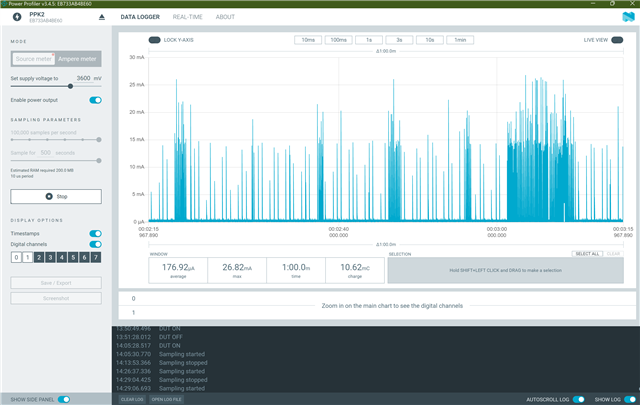Enable digital channel 4
This screenshot has height=405, width=640.
62,257
